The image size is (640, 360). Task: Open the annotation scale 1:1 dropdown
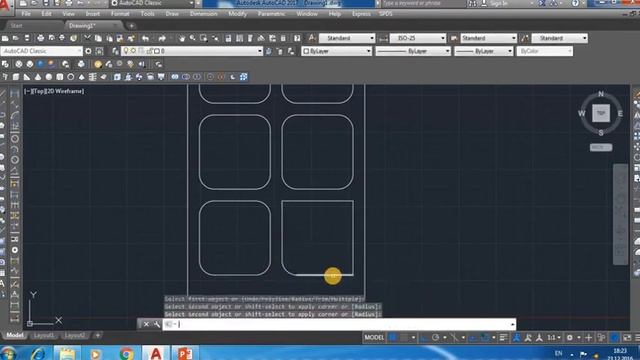tap(553, 338)
